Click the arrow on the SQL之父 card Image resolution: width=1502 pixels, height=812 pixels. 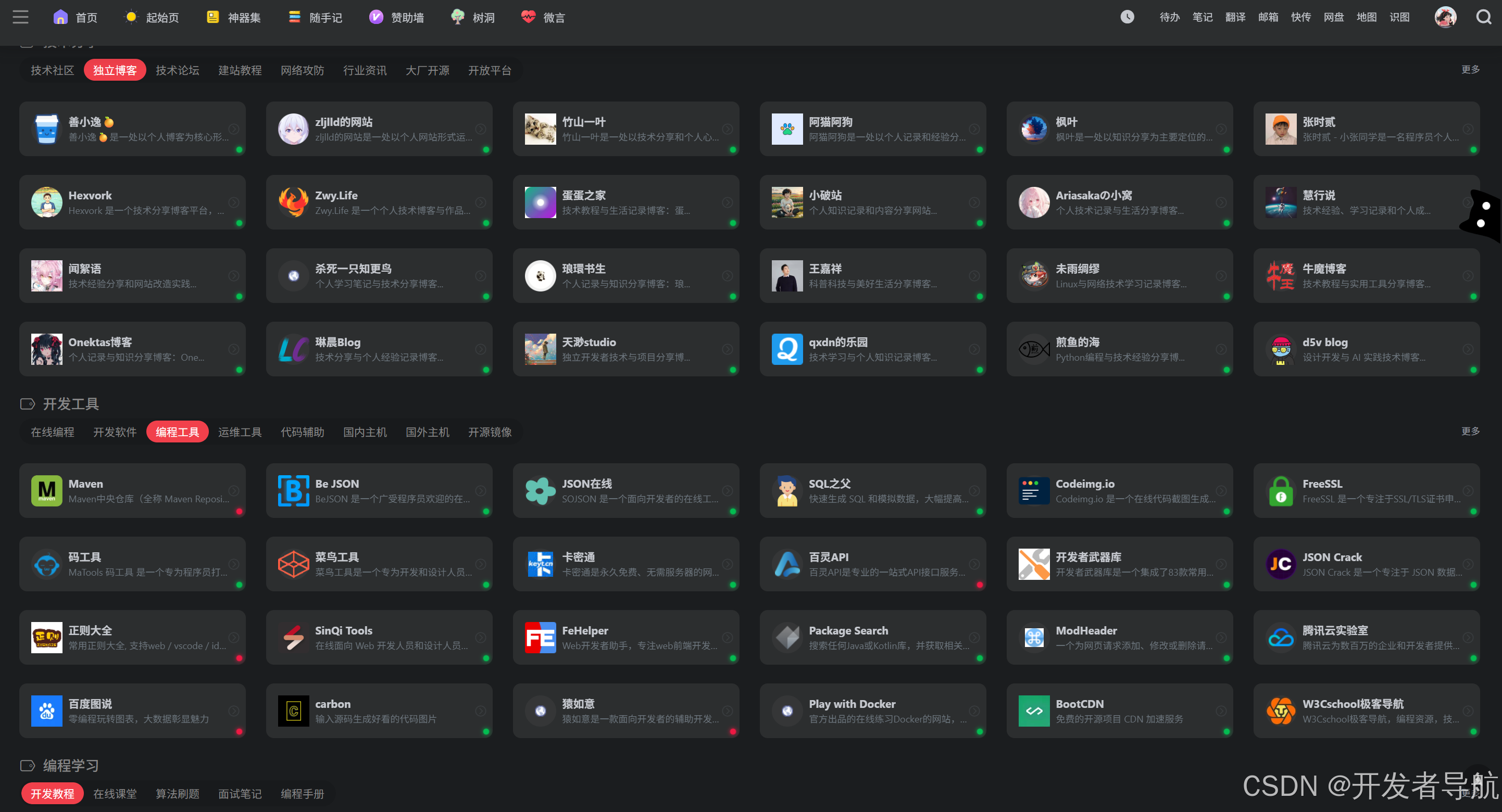[974, 491]
